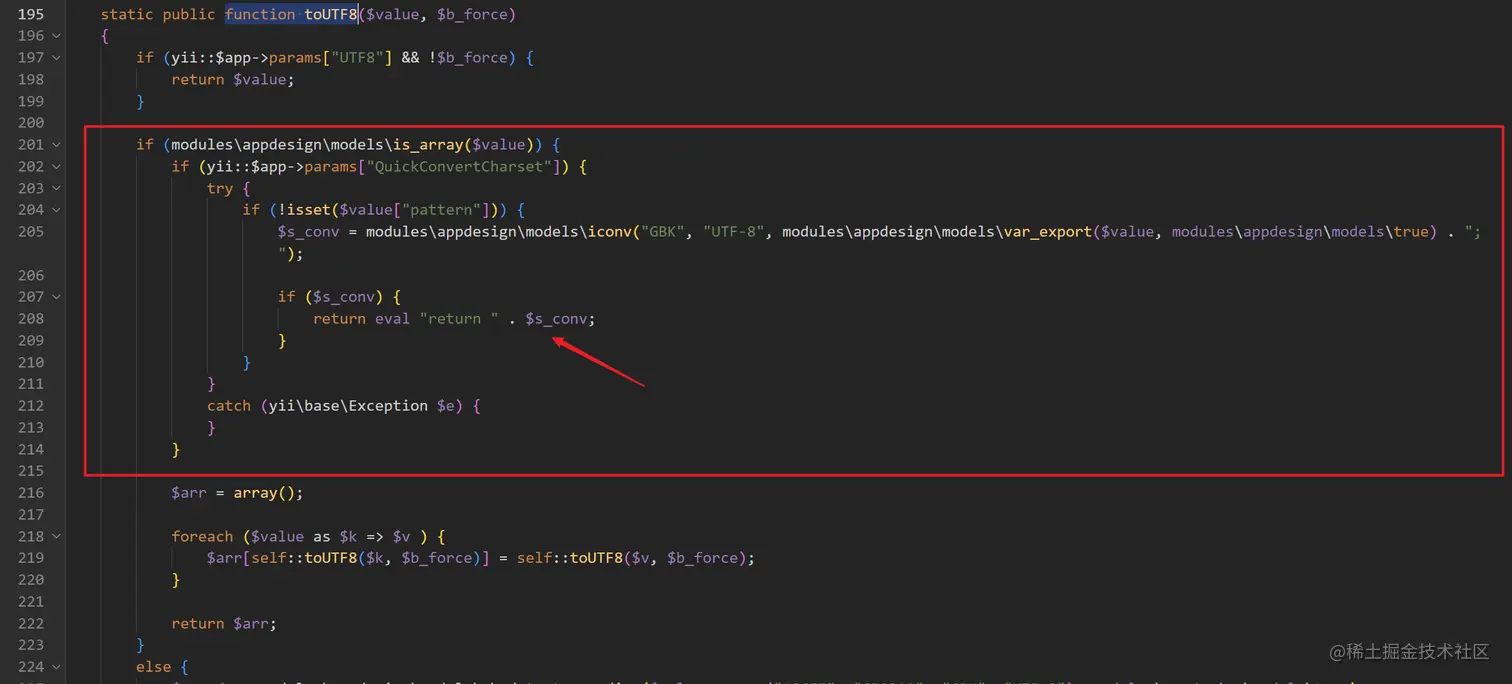1512x684 pixels.
Task: Click the is_array call on line 201
Action: (x=428, y=145)
